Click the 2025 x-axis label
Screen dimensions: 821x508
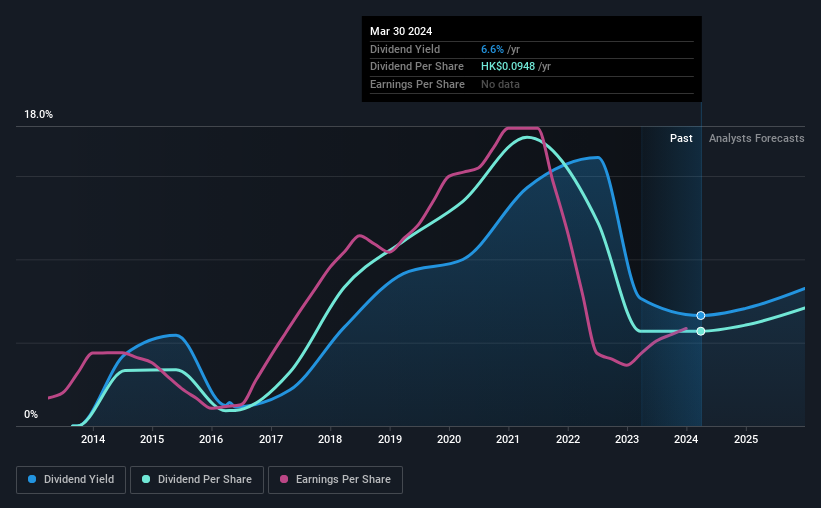pos(746,439)
